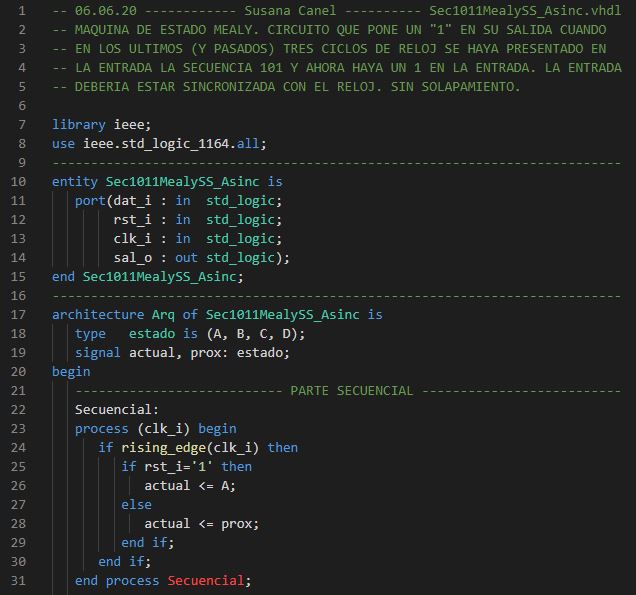Screen dimensions: 636x595
Task: Click line number 1 in the gutter
Action: [x=22, y=11]
